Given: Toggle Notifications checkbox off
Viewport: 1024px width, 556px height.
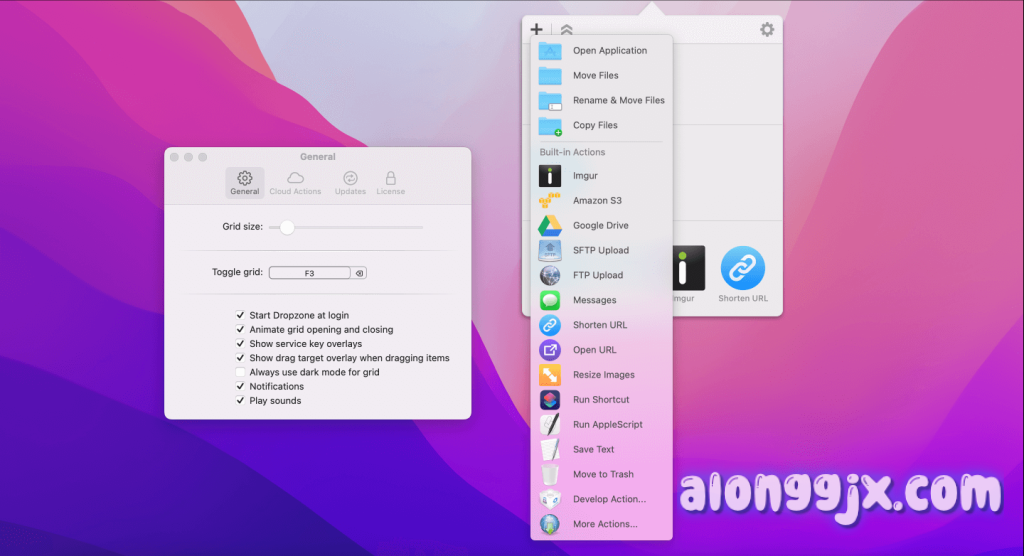Looking at the screenshot, I should [x=240, y=386].
